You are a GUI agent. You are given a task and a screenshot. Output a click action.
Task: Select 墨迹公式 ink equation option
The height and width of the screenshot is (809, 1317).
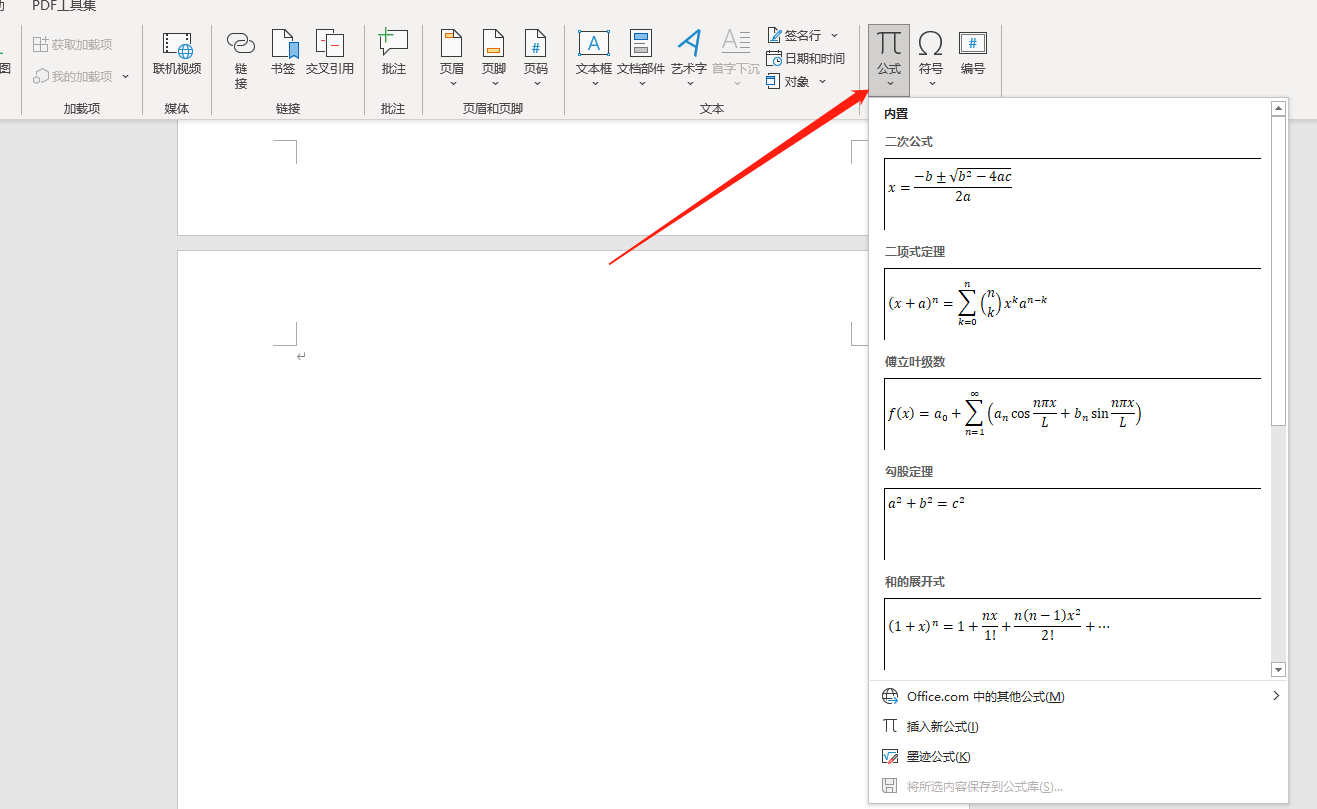pyautogui.click(x=938, y=756)
